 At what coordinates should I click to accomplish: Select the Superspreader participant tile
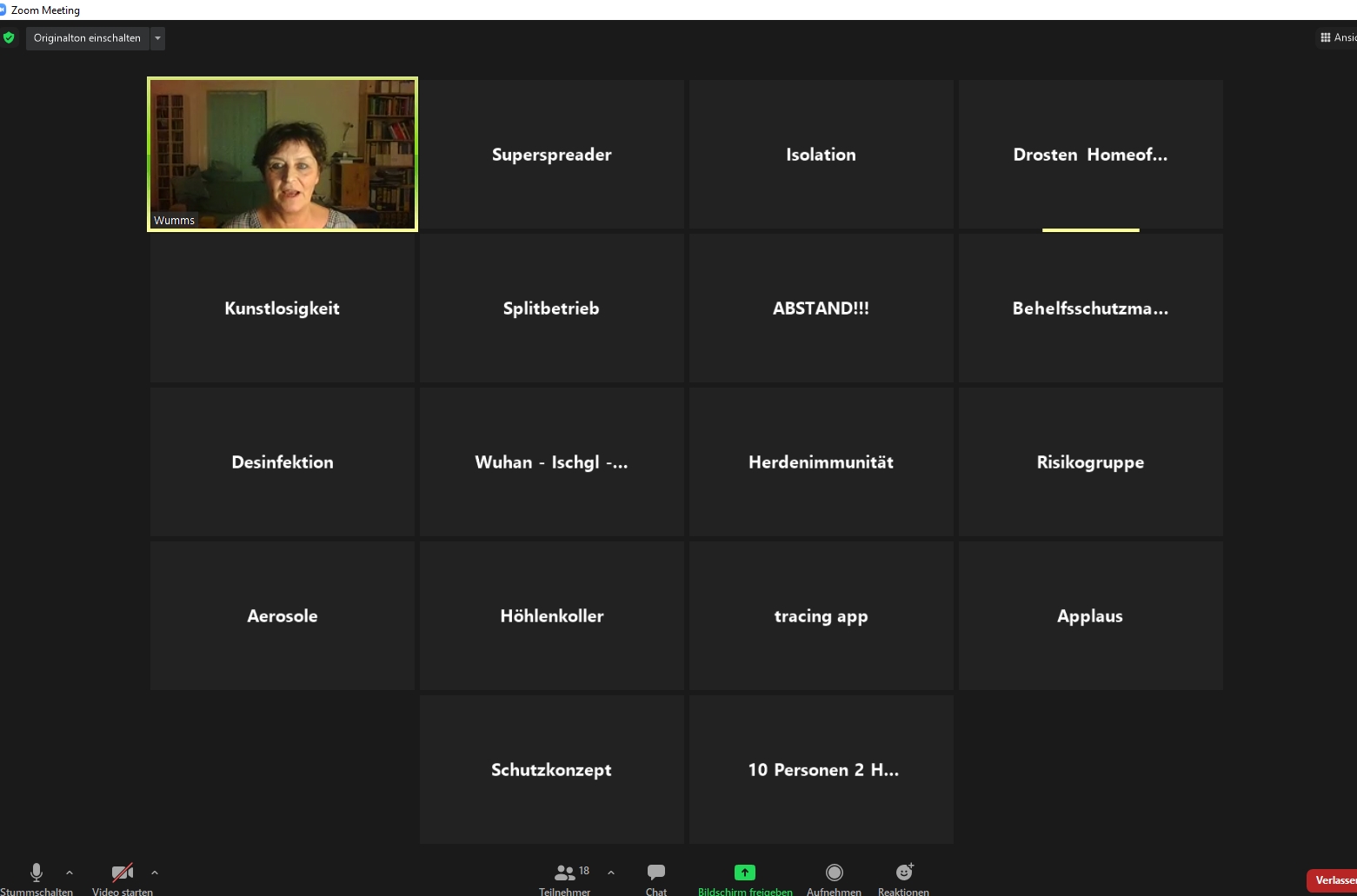click(x=552, y=155)
